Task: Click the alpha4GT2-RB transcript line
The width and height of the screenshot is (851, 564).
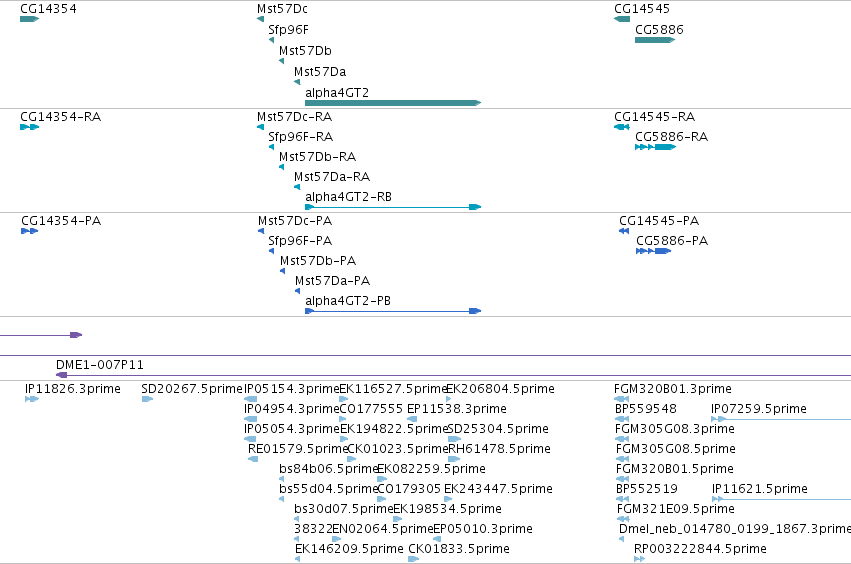Action: (x=393, y=207)
